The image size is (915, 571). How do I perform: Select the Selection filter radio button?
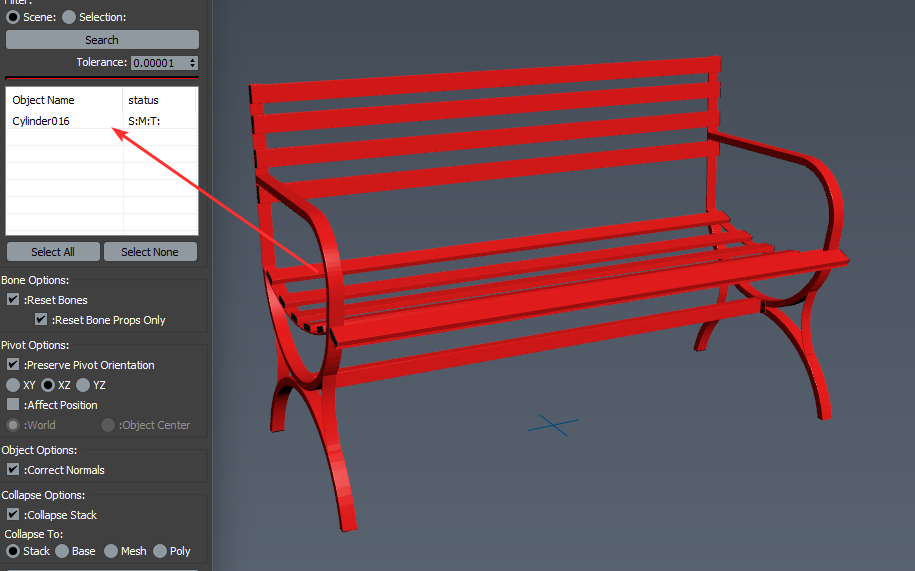[69, 17]
